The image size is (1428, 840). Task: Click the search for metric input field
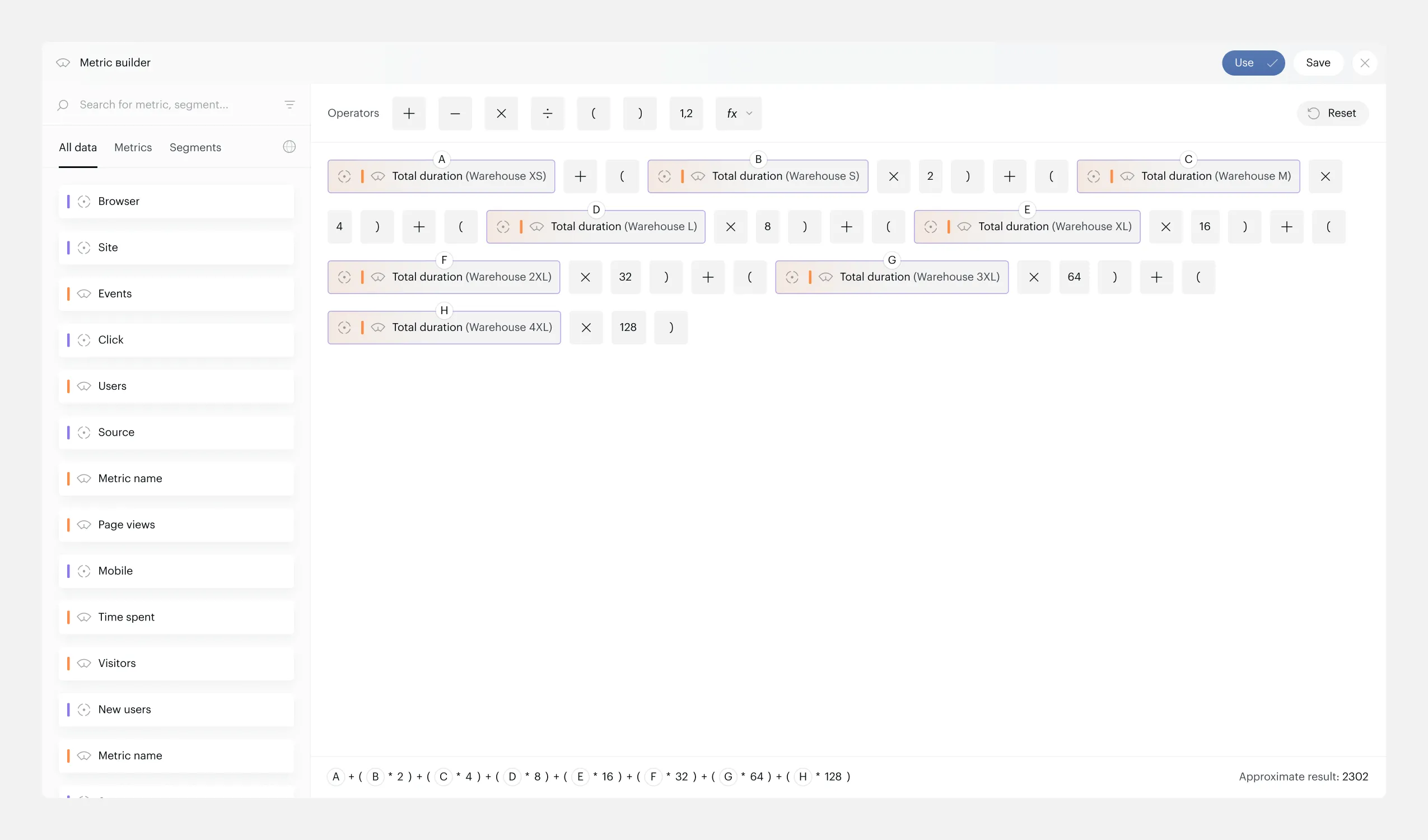point(176,105)
